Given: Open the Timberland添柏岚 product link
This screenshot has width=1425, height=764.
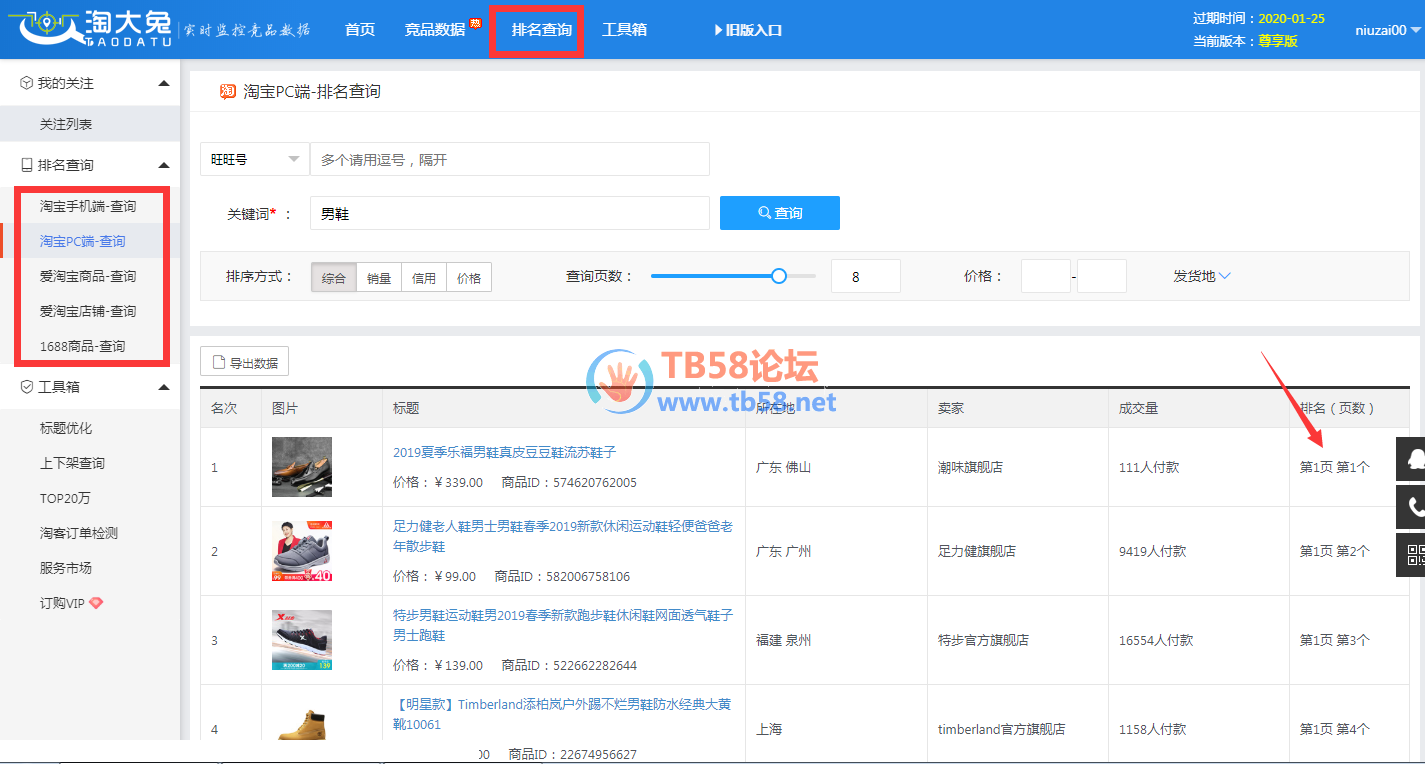Looking at the screenshot, I should (562, 714).
